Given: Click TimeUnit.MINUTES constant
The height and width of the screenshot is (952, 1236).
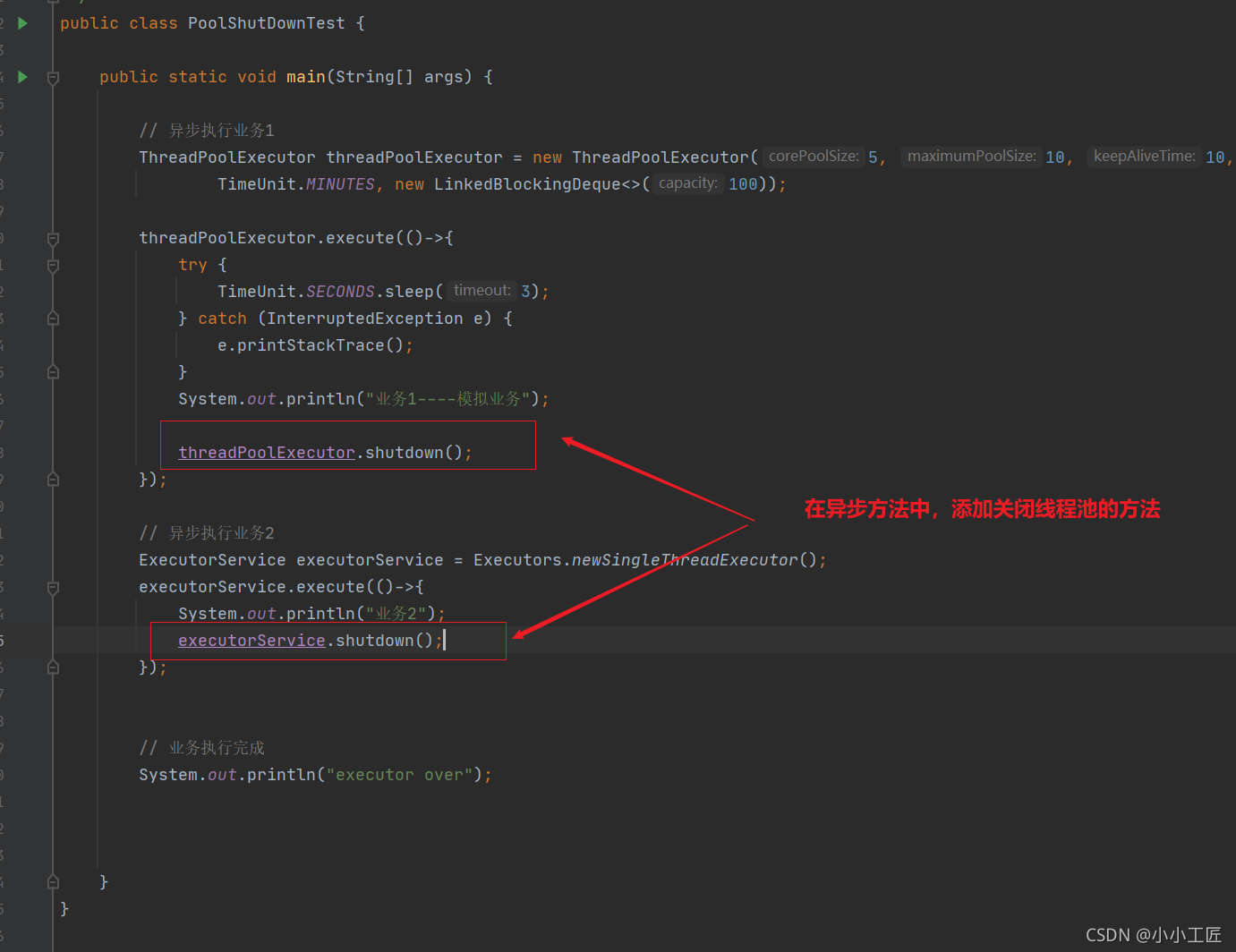Looking at the screenshot, I should click(x=296, y=184).
